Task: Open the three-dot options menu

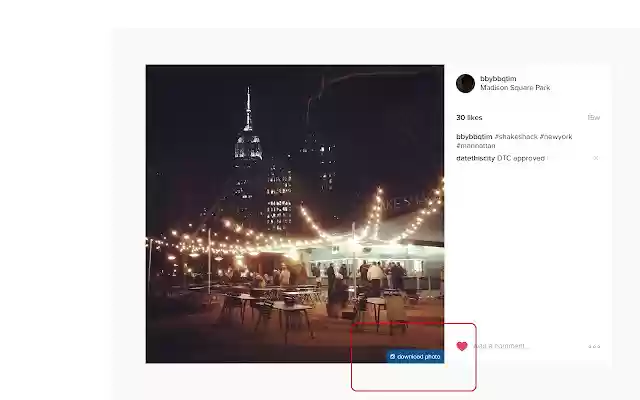Action: click(594, 347)
